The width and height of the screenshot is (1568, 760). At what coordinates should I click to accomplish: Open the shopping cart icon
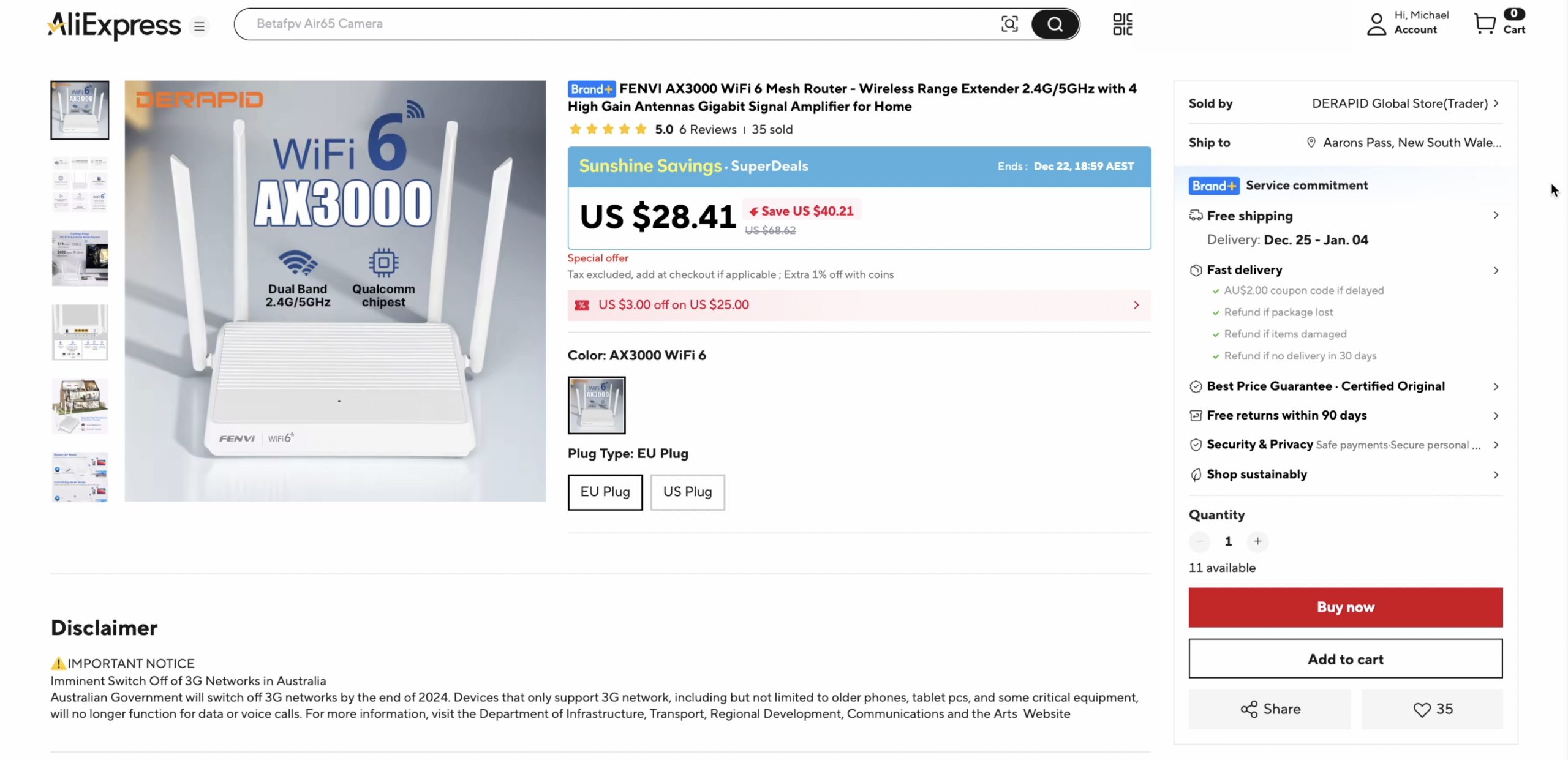pyautogui.click(x=1485, y=24)
